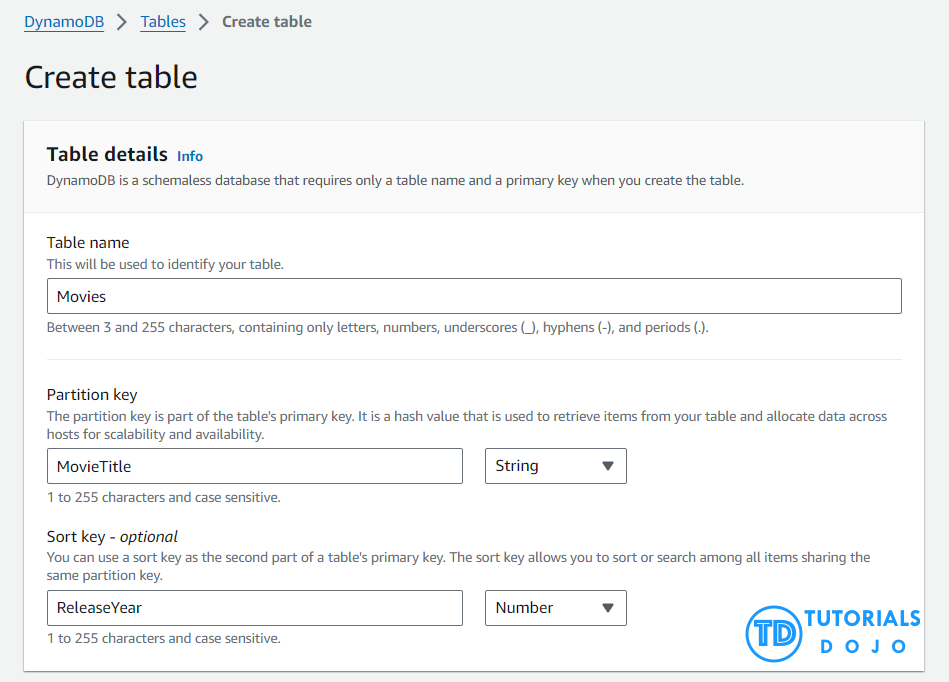Click the chevron after the Tables breadcrumb
The height and width of the screenshot is (682, 949).
tap(204, 22)
